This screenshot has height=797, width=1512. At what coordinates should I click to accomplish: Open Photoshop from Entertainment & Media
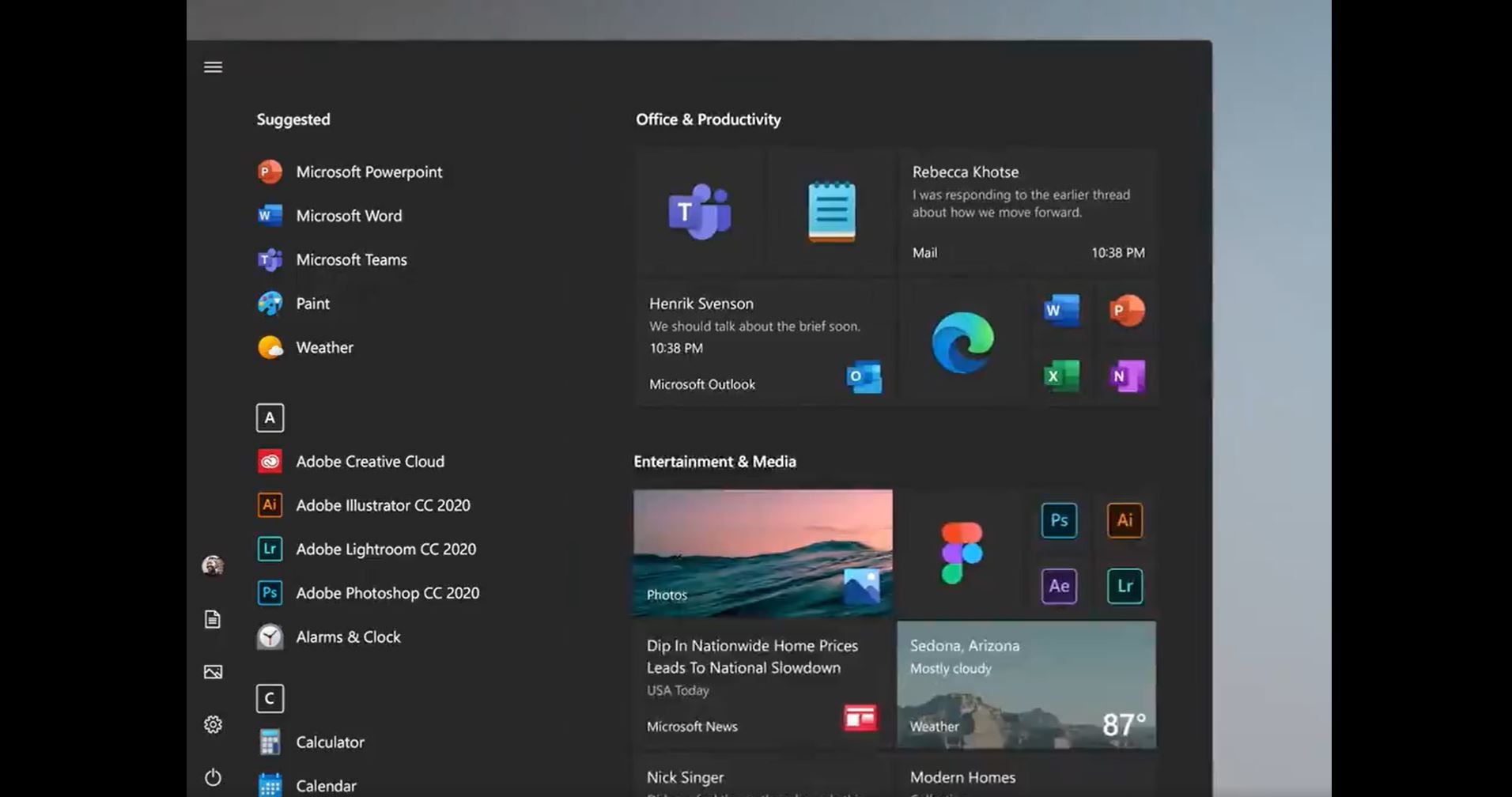1059,520
